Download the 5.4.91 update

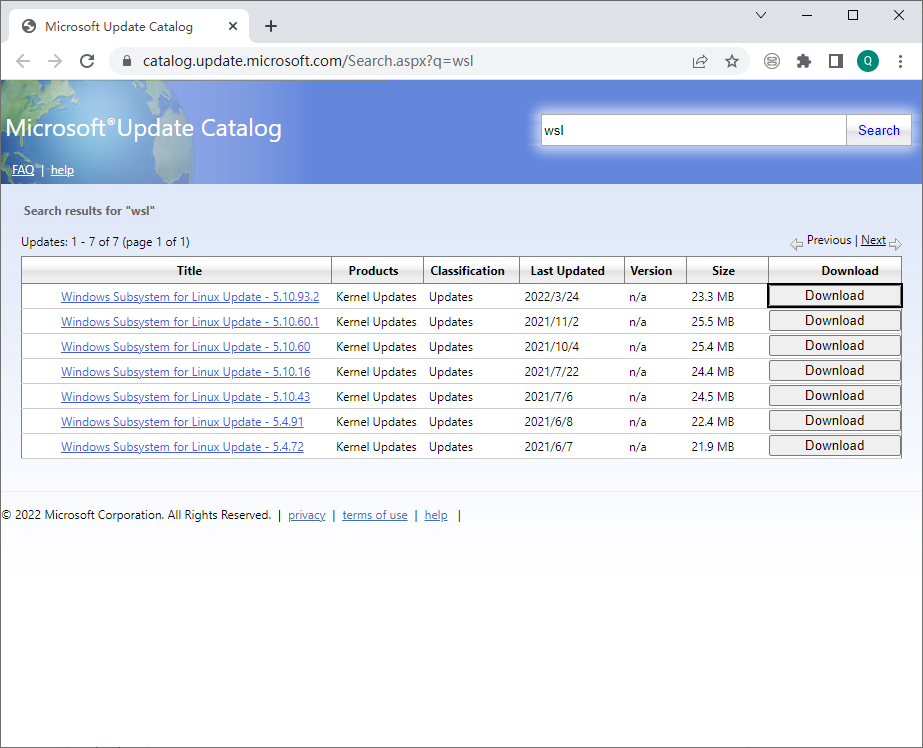835,421
